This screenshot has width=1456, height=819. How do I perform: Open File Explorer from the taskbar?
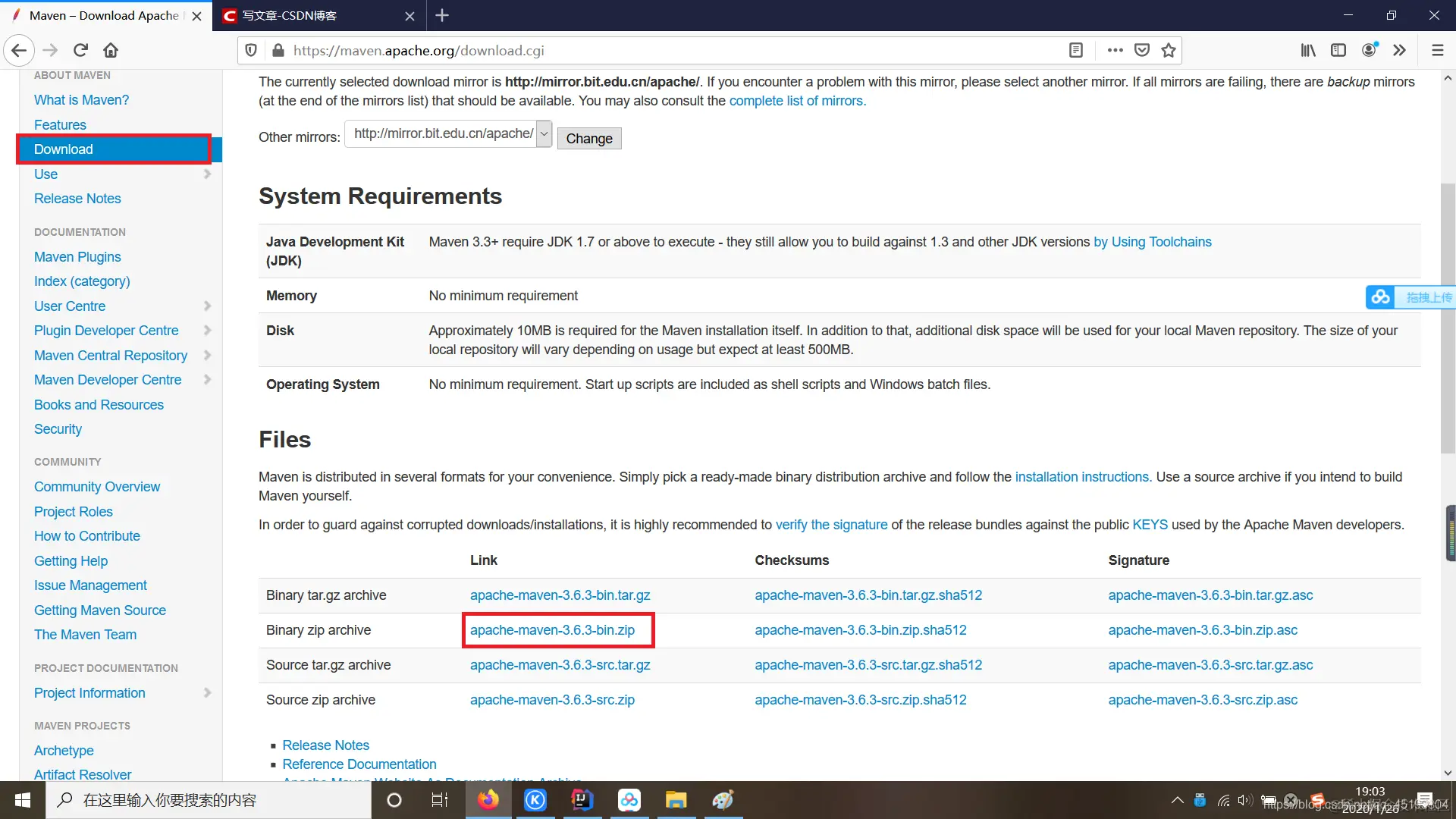pyautogui.click(x=675, y=800)
